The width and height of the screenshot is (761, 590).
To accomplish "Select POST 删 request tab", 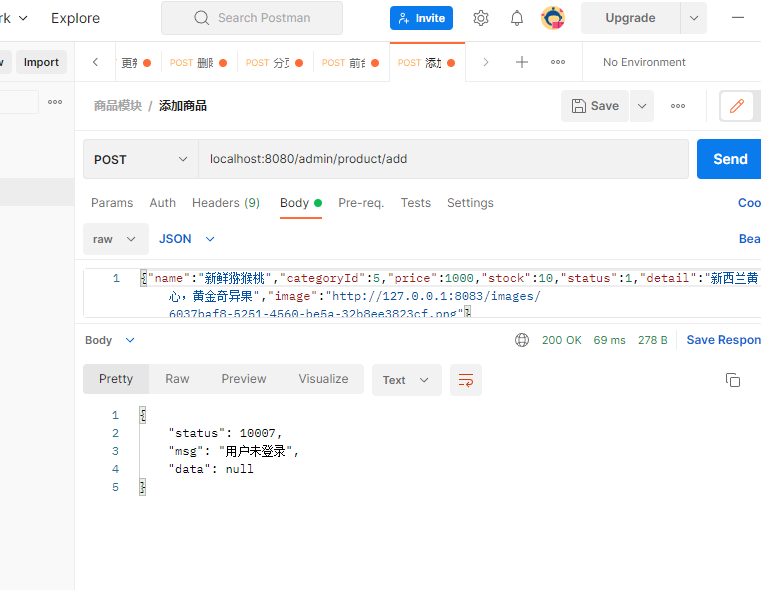I will click(198, 63).
